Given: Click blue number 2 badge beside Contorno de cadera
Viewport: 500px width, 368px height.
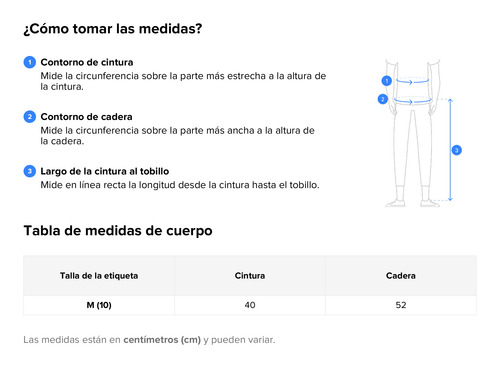Looking at the screenshot, I should tap(30, 117).
